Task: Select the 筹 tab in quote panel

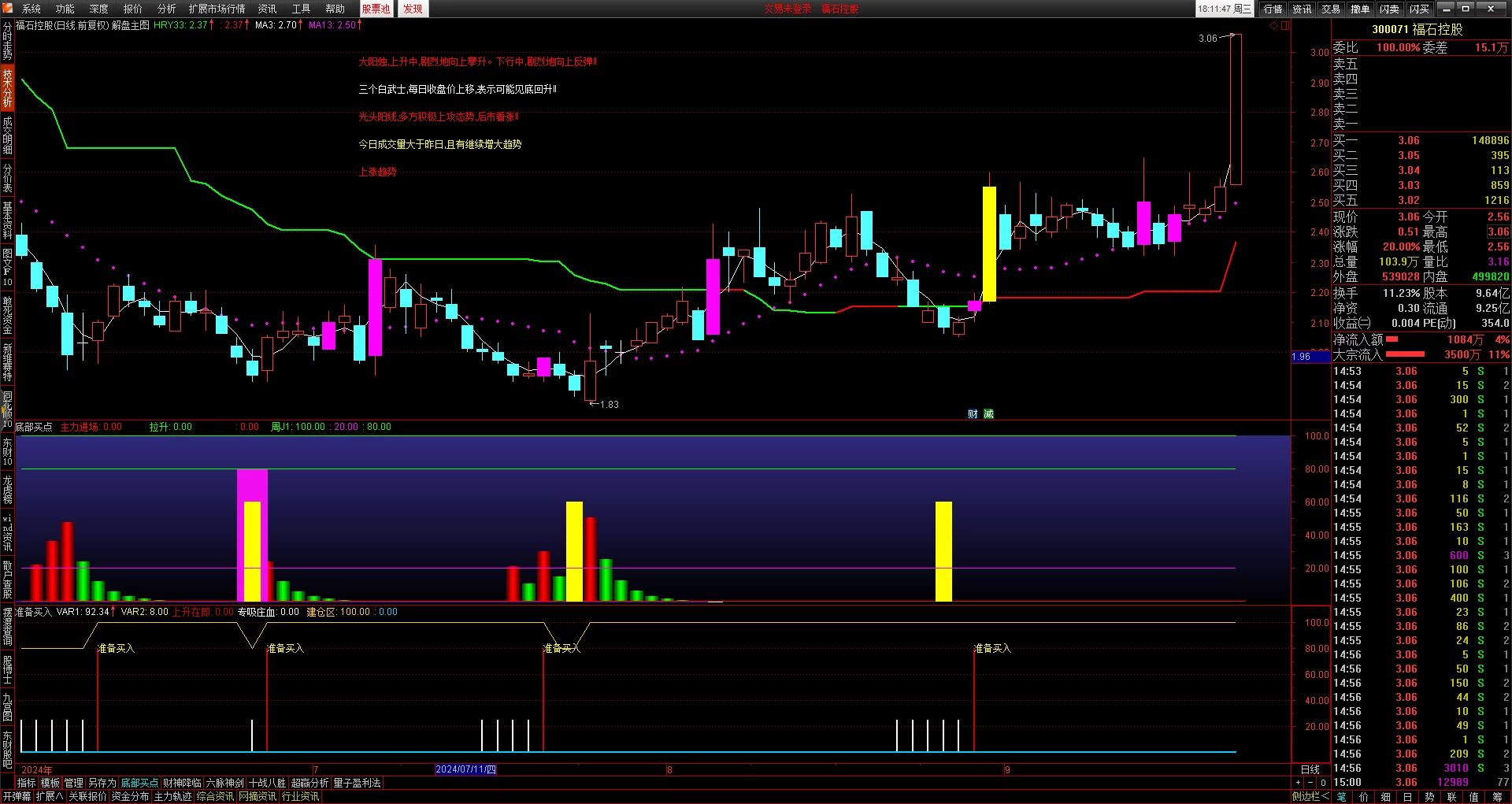Action: (1497, 796)
